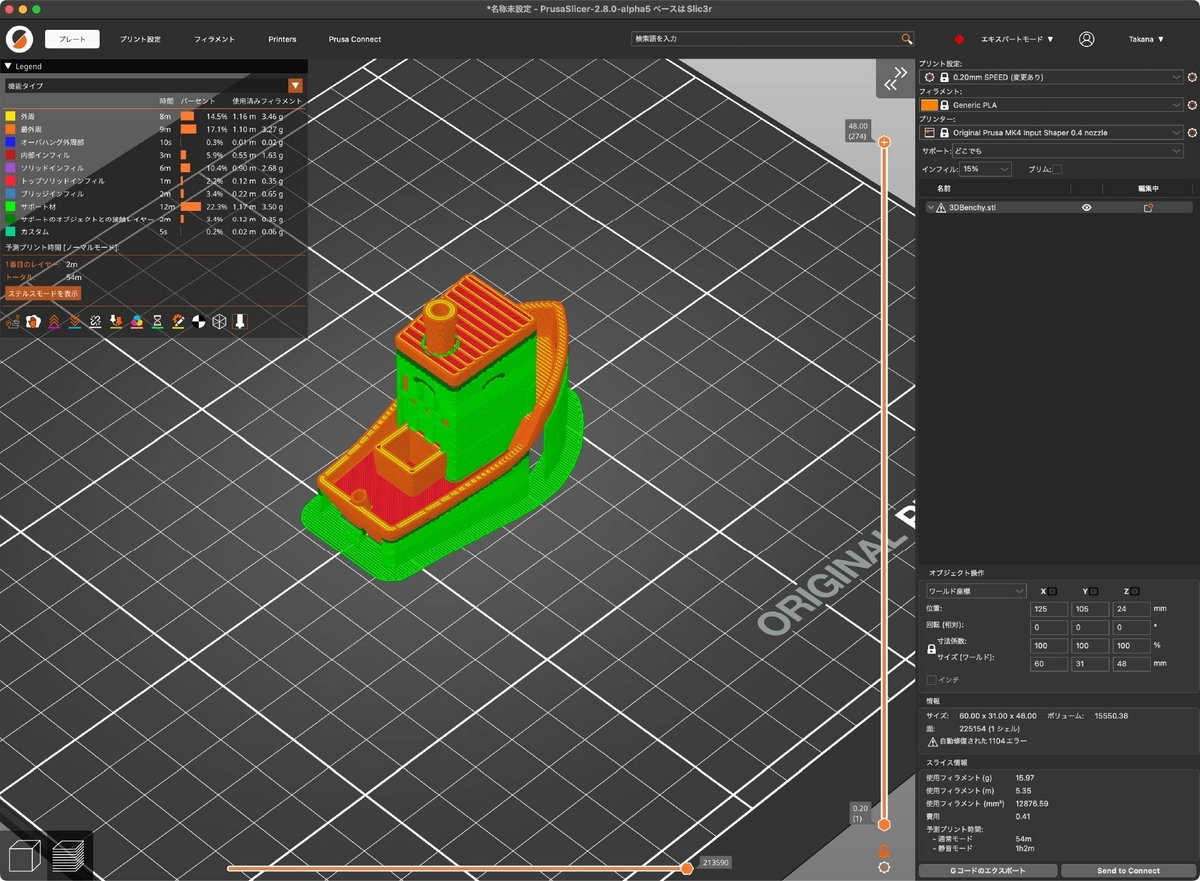
Task: Toggle pause prints hourglass icon
Action: [x=158, y=321]
